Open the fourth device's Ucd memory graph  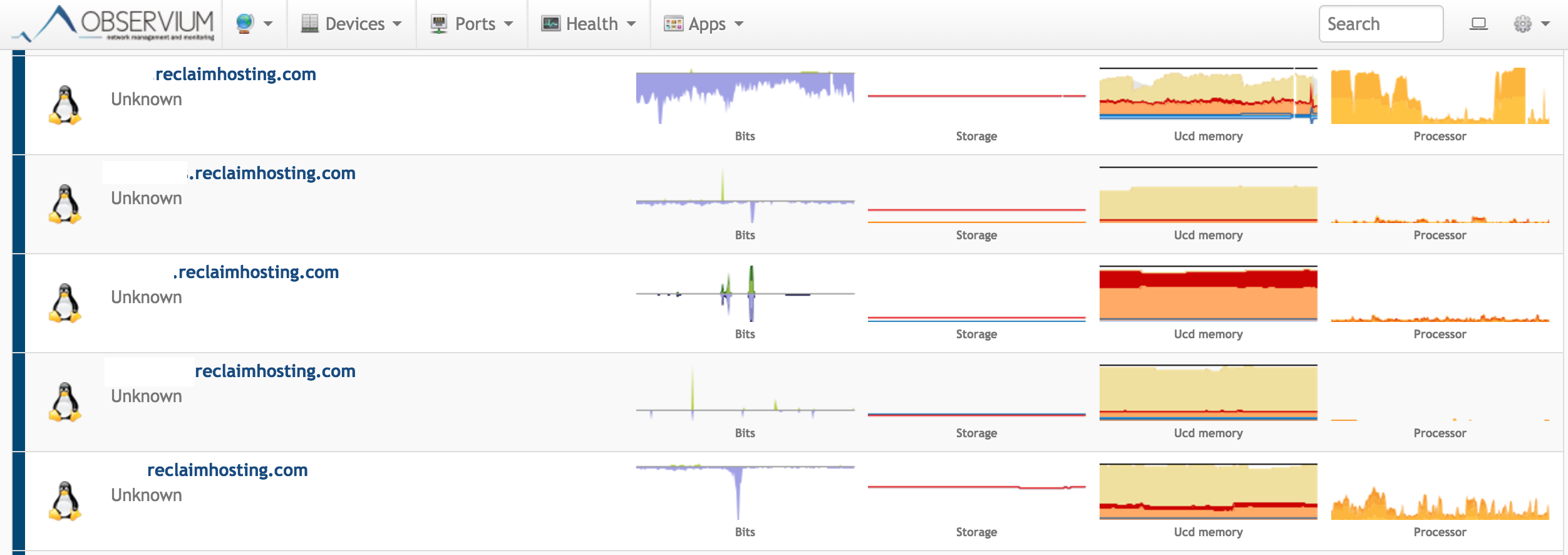1209,393
